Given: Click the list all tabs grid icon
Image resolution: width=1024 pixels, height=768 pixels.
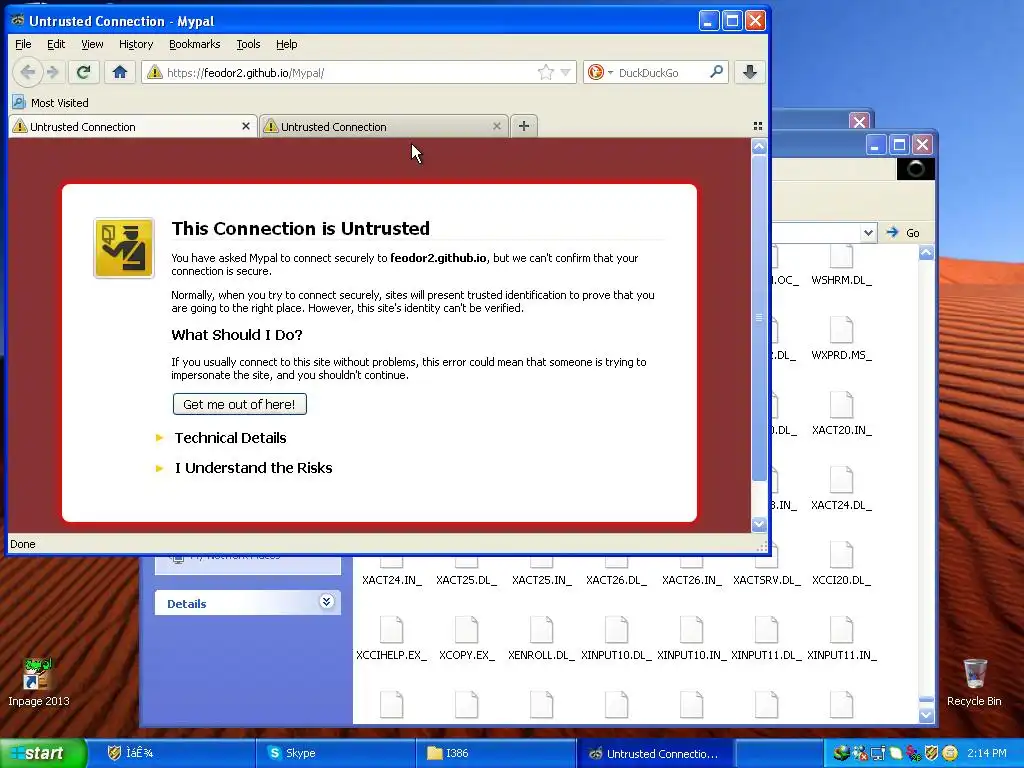Looking at the screenshot, I should tap(758, 126).
